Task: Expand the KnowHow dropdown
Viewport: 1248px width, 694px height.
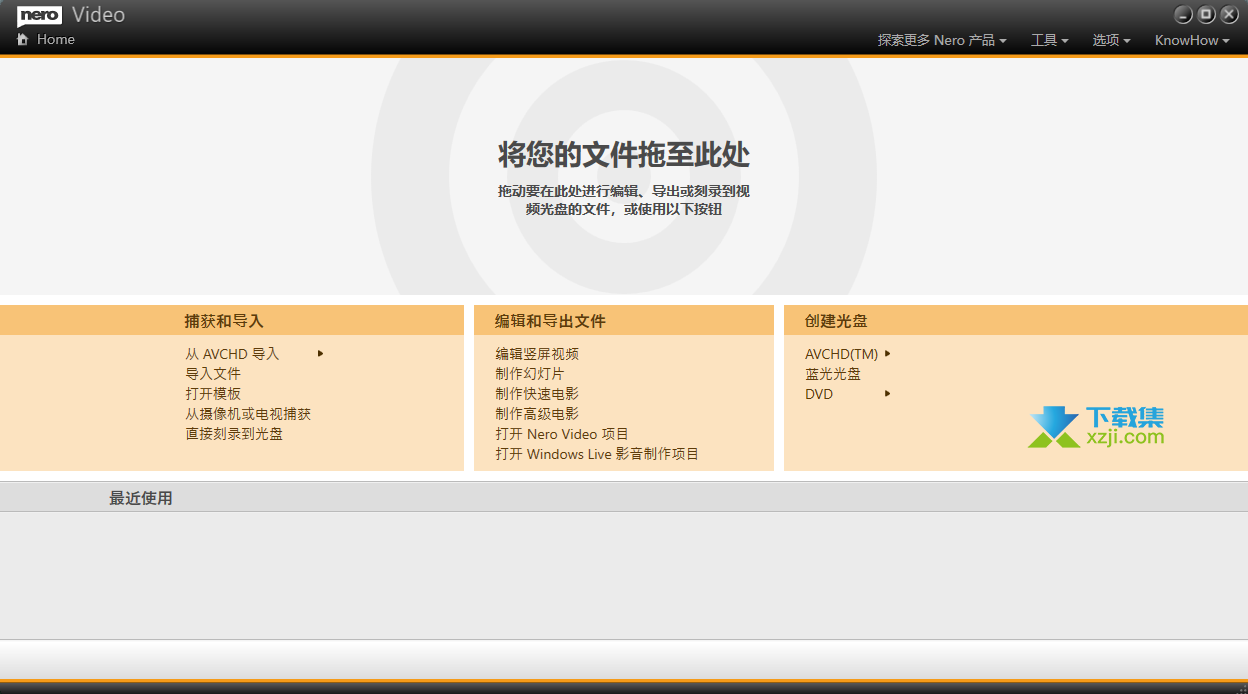Action: click(x=1191, y=40)
